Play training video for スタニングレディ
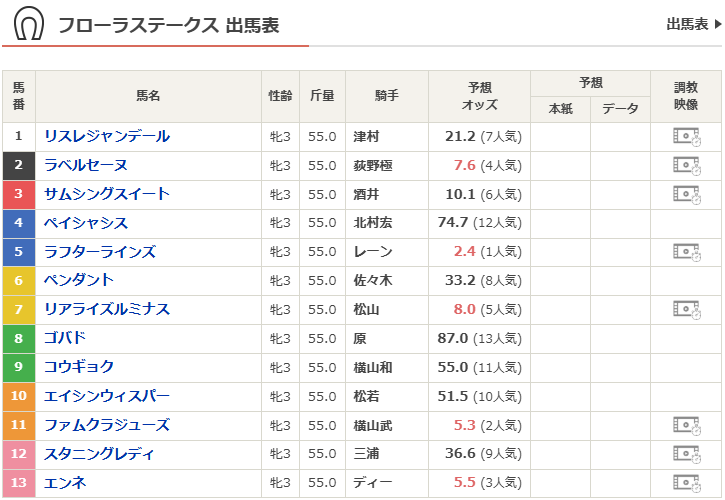The height and width of the screenshot is (500, 725). (x=686, y=454)
